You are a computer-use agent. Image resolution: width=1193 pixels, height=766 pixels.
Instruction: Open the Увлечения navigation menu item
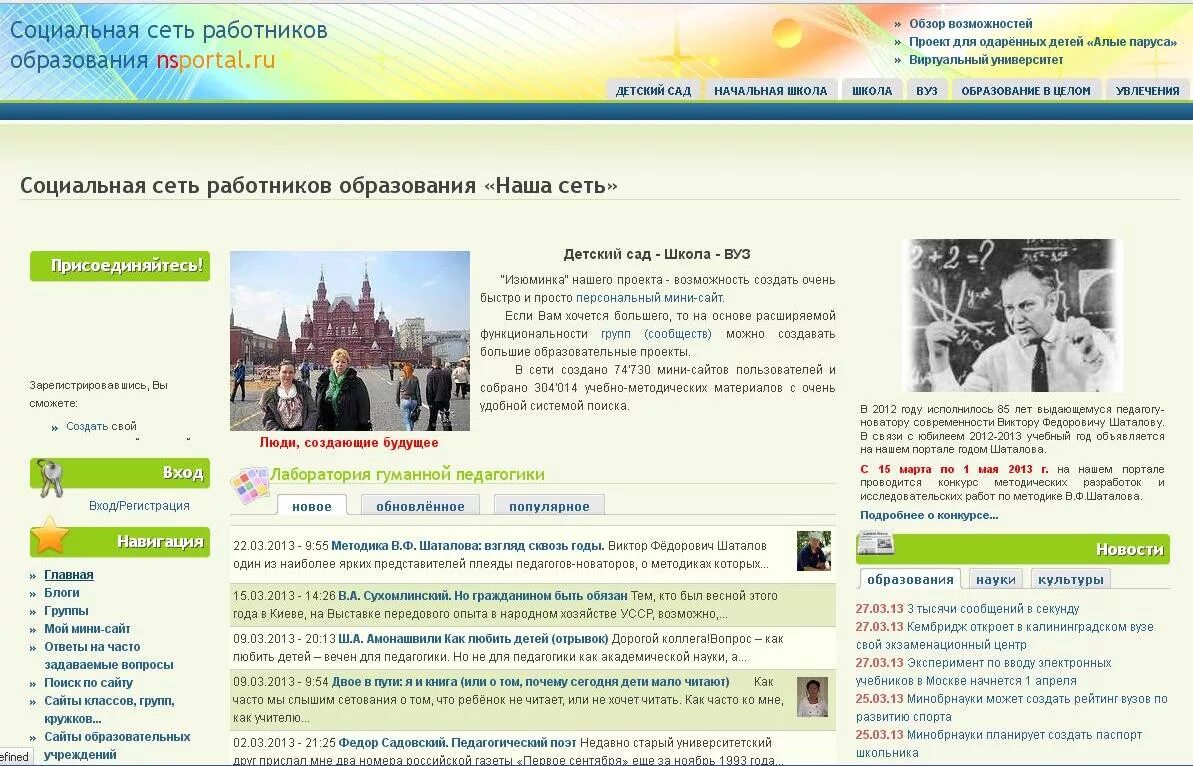1148,89
